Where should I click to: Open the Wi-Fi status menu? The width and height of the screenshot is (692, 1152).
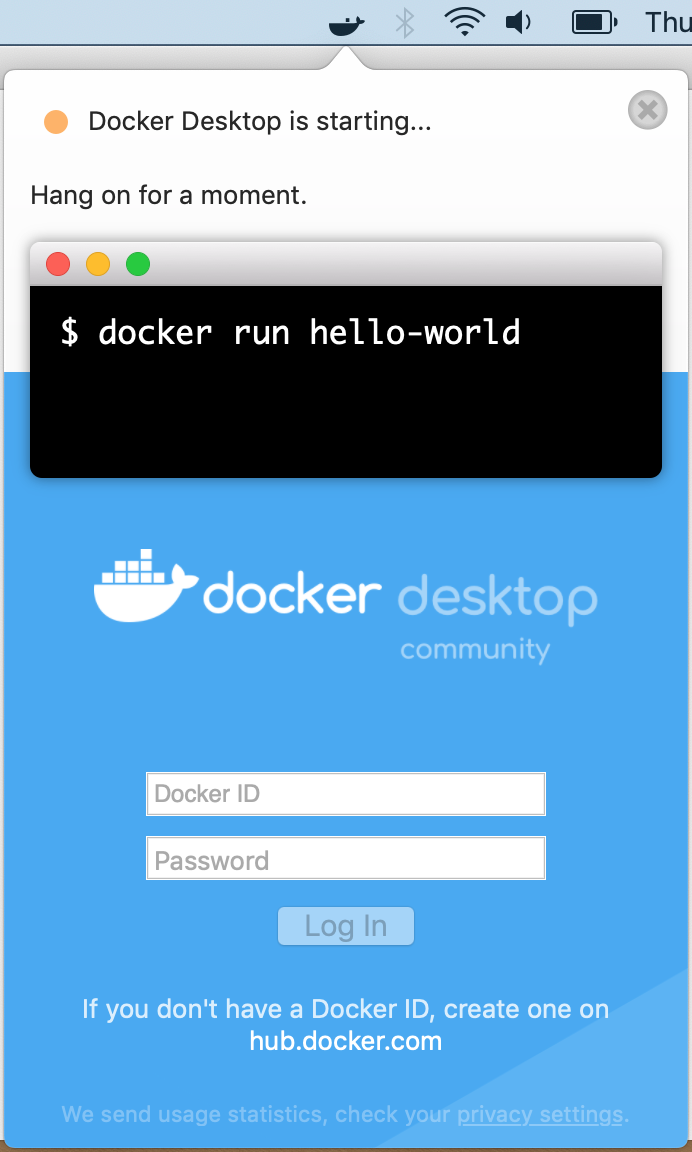[x=464, y=23]
